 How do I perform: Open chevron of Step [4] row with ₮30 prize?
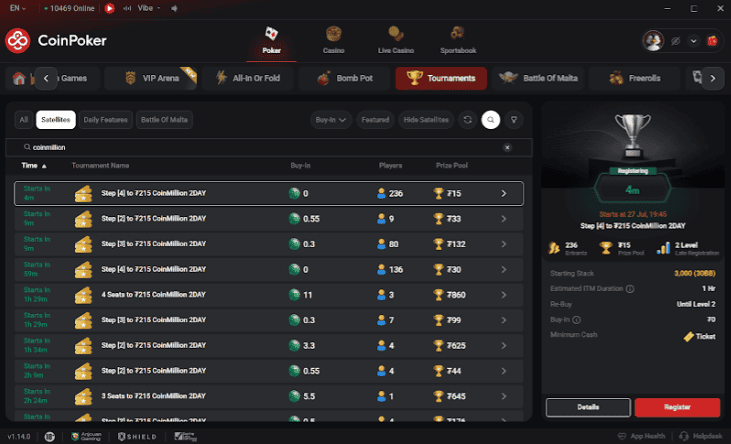[504, 270]
